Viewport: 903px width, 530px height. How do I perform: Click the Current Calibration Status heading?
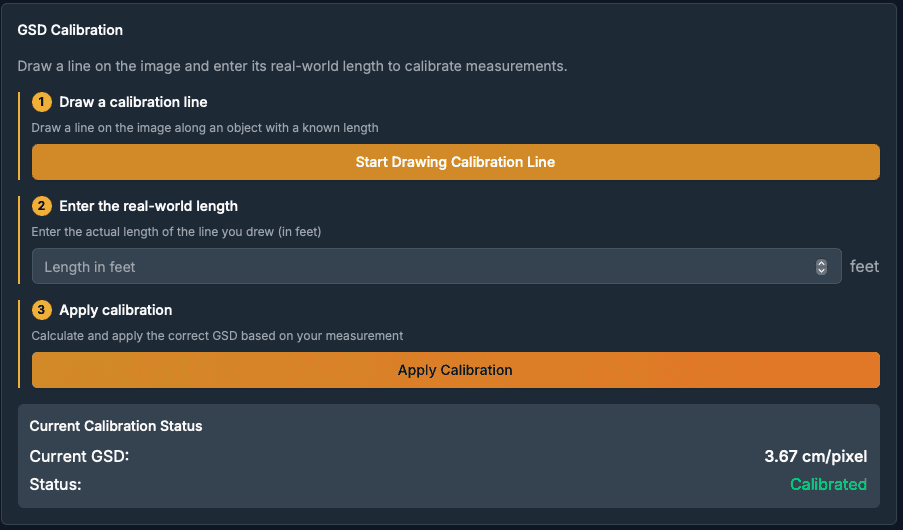tap(116, 426)
